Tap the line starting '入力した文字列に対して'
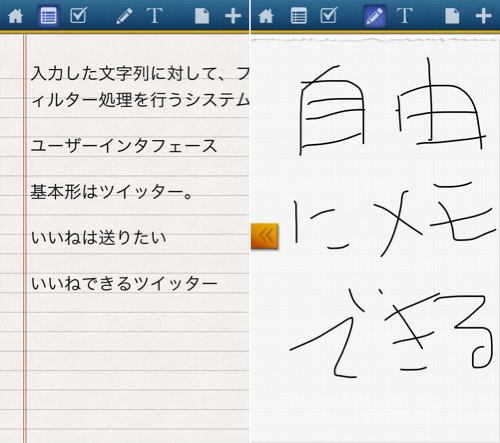The height and width of the screenshot is (443, 500). coord(140,73)
